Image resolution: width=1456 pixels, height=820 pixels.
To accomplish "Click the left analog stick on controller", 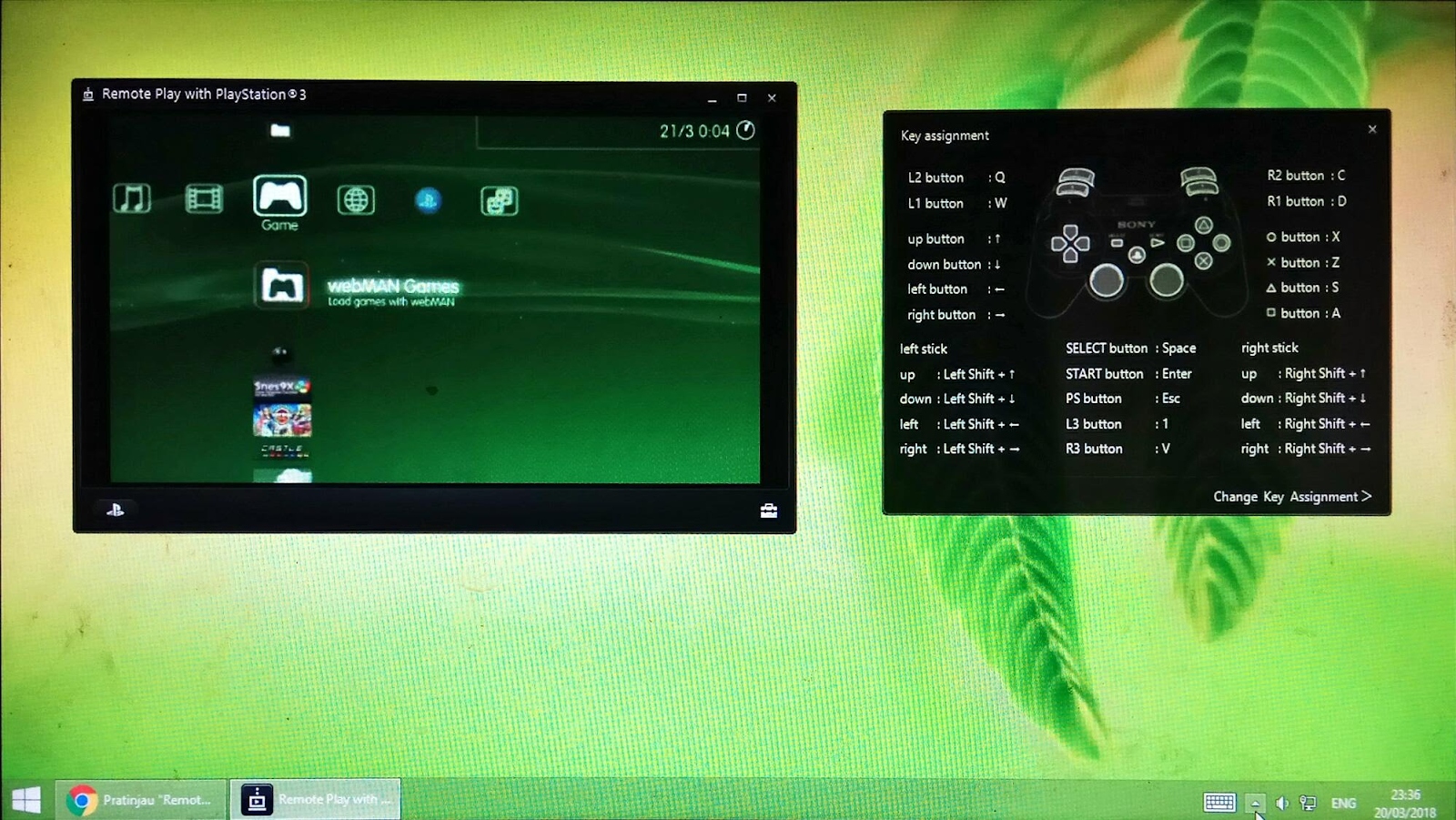I will pyautogui.click(x=1107, y=281).
